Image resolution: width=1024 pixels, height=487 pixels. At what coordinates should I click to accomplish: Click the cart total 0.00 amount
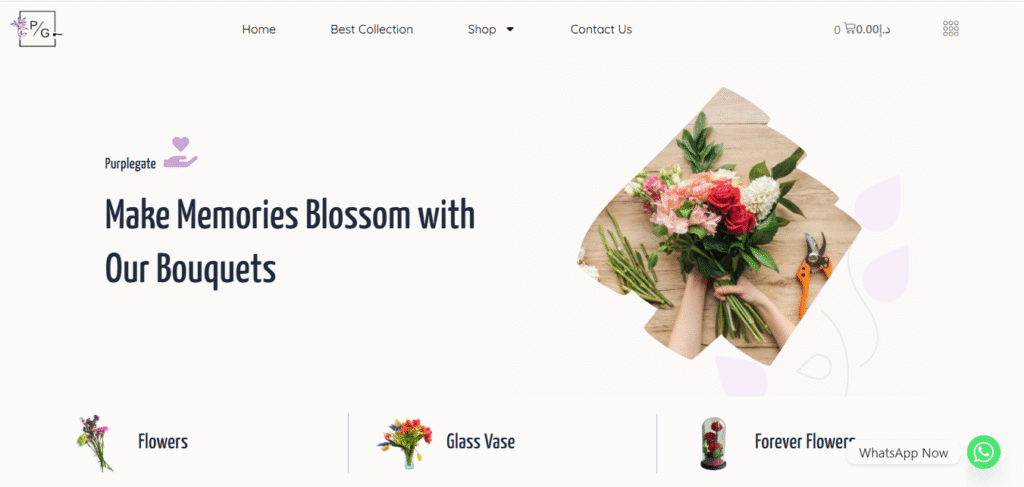[x=874, y=29]
